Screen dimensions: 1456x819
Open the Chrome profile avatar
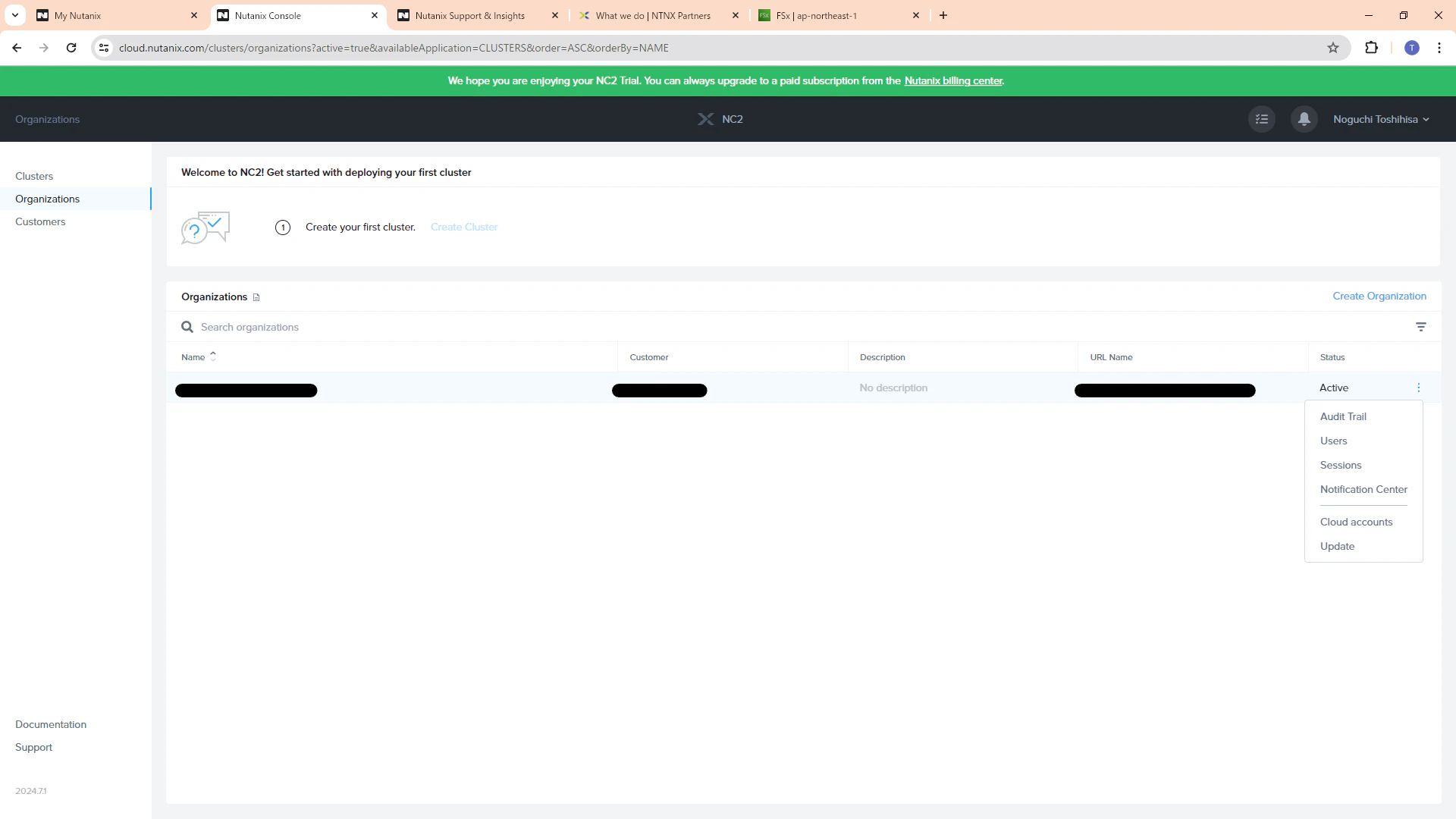pyautogui.click(x=1412, y=48)
